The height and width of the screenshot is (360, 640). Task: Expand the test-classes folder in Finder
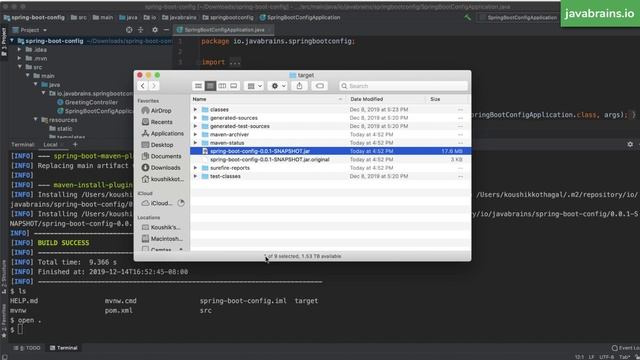(x=195, y=176)
